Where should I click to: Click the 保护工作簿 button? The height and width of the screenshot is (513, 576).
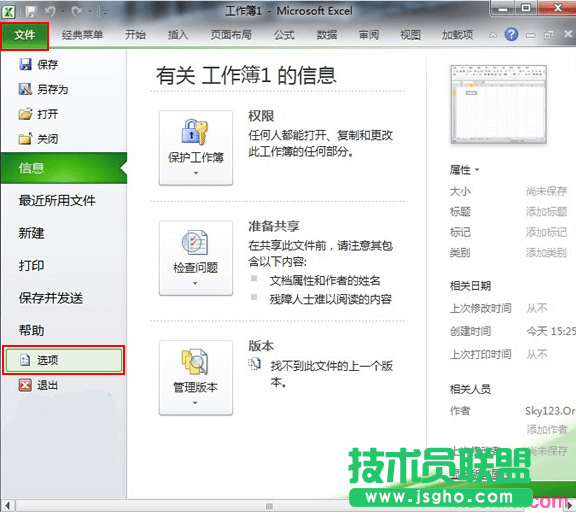click(196, 148)
